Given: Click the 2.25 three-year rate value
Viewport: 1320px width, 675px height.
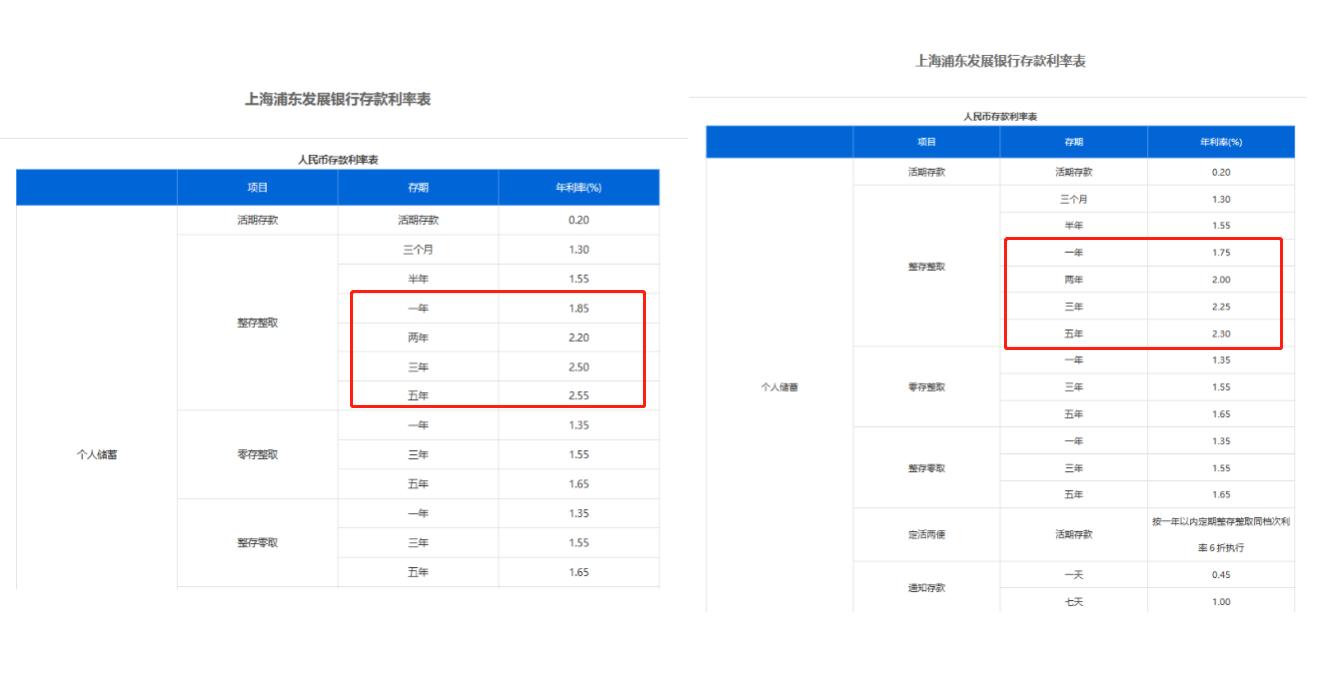Looking at the screenshot, I should point(1220,307).
